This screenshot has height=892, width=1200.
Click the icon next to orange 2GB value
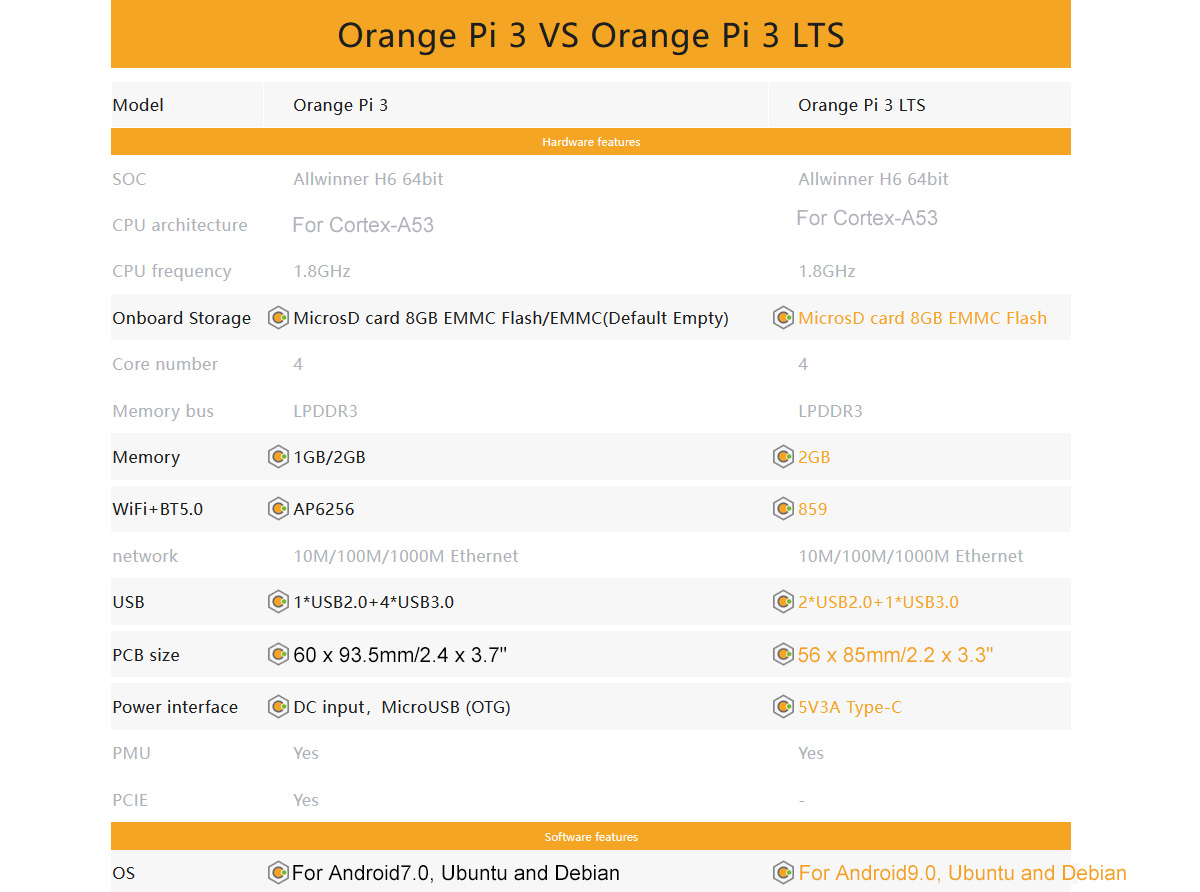point(784,457)
